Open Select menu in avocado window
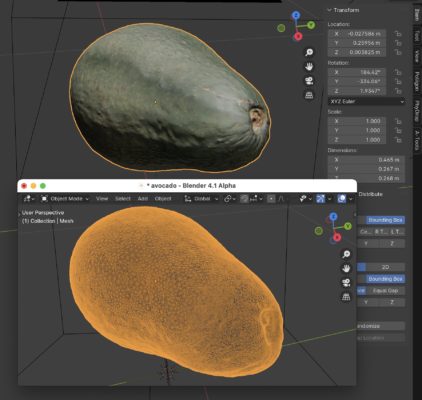This screenshot has height=400, width=422. [123, 199]
